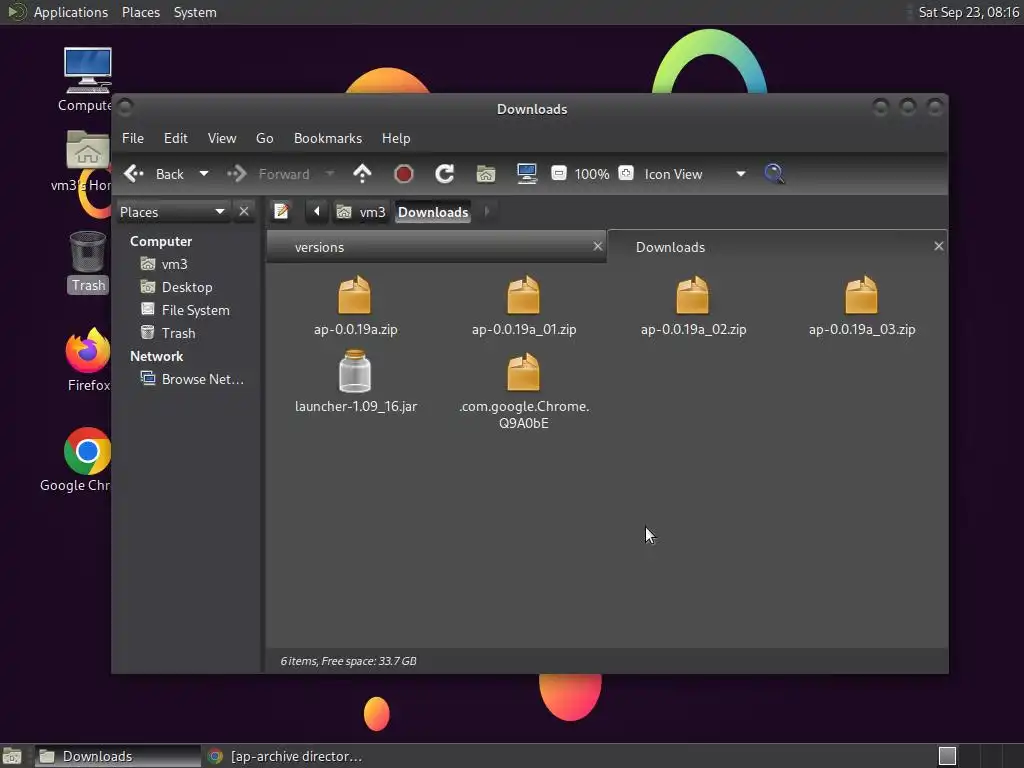The height and width of the screenshot is (768, 1024).
Task: Click path bar left scroll arrow
Action: pos(317,212)
